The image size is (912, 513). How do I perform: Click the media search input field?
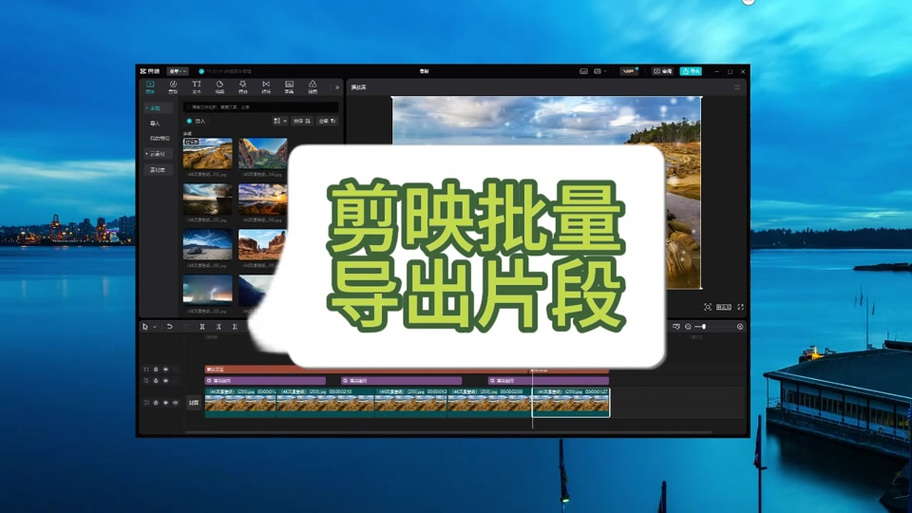pyautogui.click(x=261, y=107)
